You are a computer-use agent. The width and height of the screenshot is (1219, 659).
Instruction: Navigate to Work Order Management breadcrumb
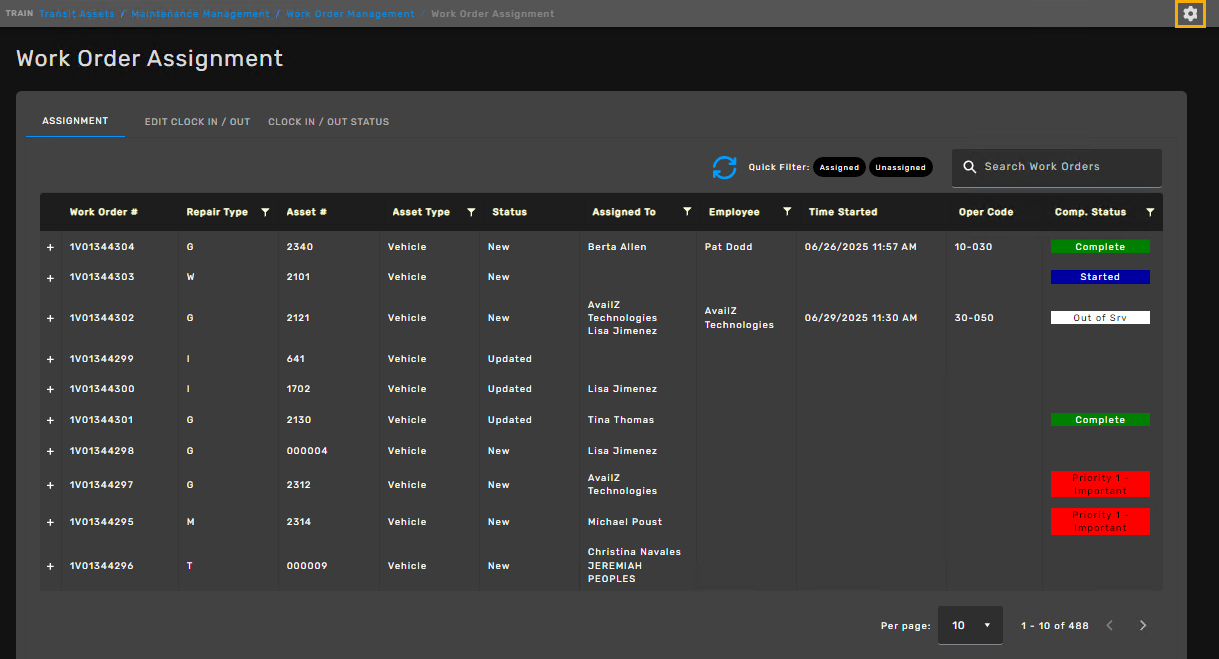click(350, 14)
